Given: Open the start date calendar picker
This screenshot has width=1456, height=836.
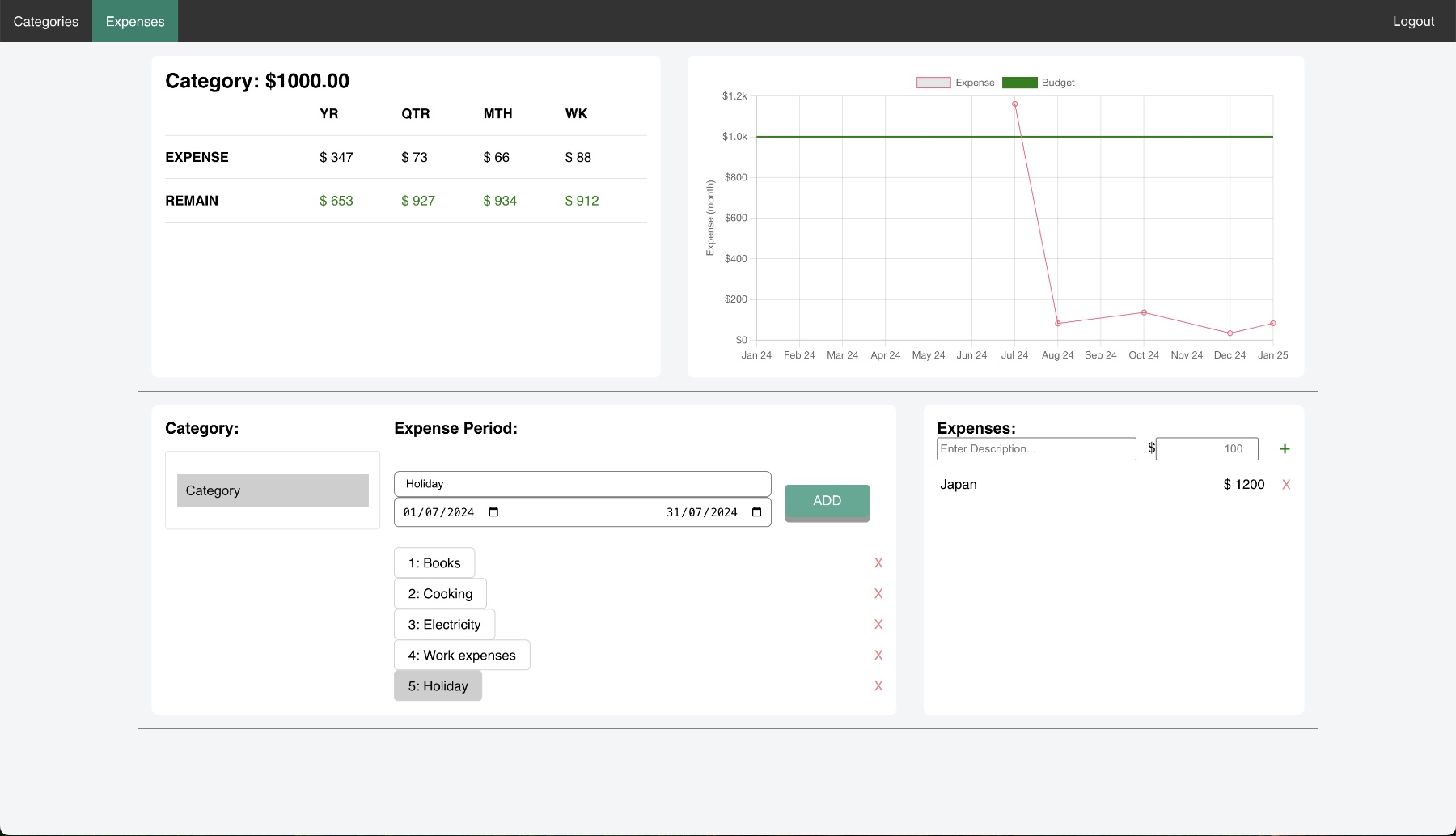Looking at the screenshot, I should point(494,512).
